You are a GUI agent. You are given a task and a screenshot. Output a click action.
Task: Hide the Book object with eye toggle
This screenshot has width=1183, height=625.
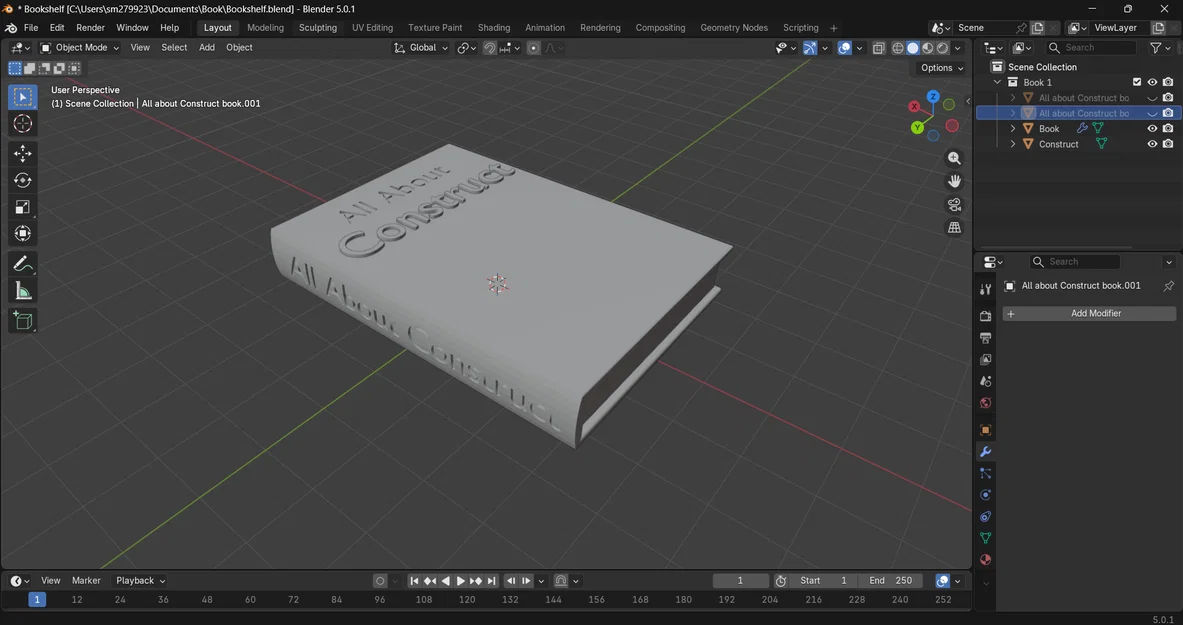coord(1152,128)
